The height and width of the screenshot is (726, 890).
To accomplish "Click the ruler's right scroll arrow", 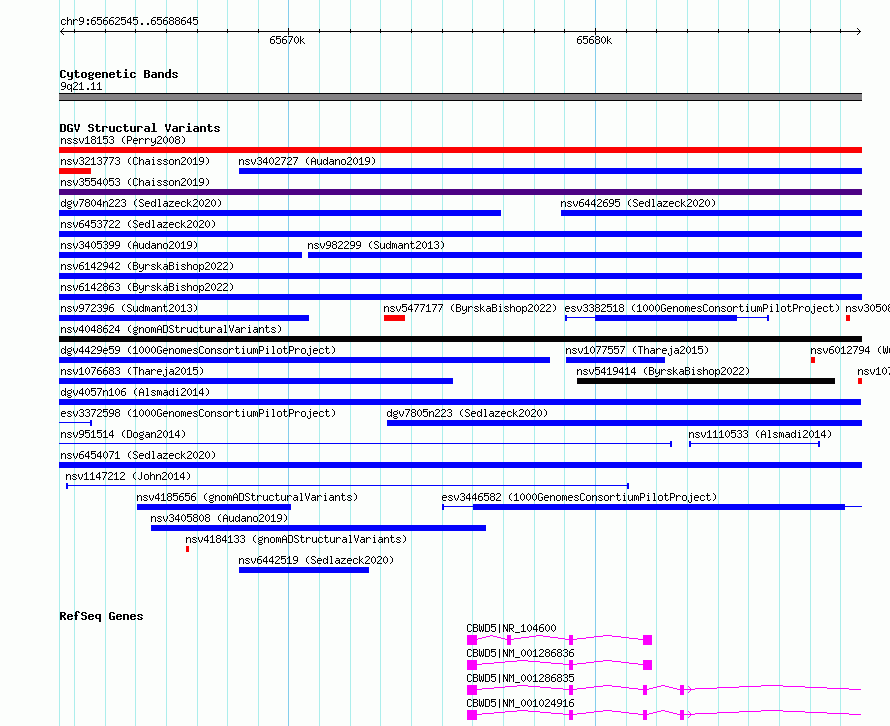I will 858,31.
